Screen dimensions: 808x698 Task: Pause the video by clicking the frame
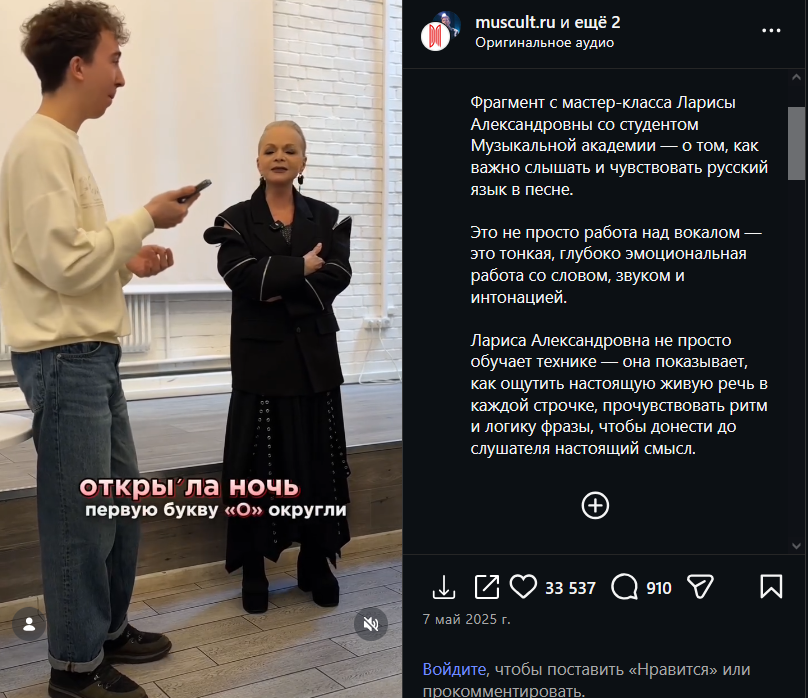(x=201, y=309)
